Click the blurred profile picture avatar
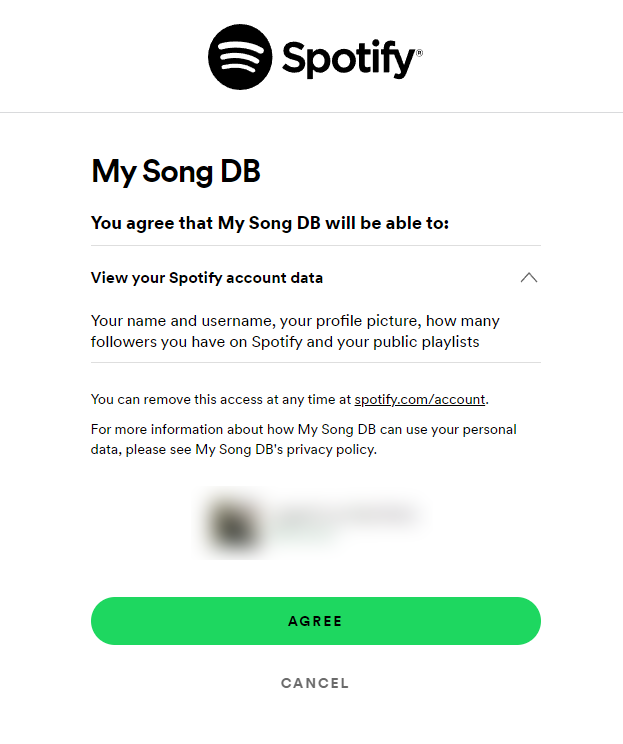Image resolution: width=623 pixels, height=744 pixels. 234,523
